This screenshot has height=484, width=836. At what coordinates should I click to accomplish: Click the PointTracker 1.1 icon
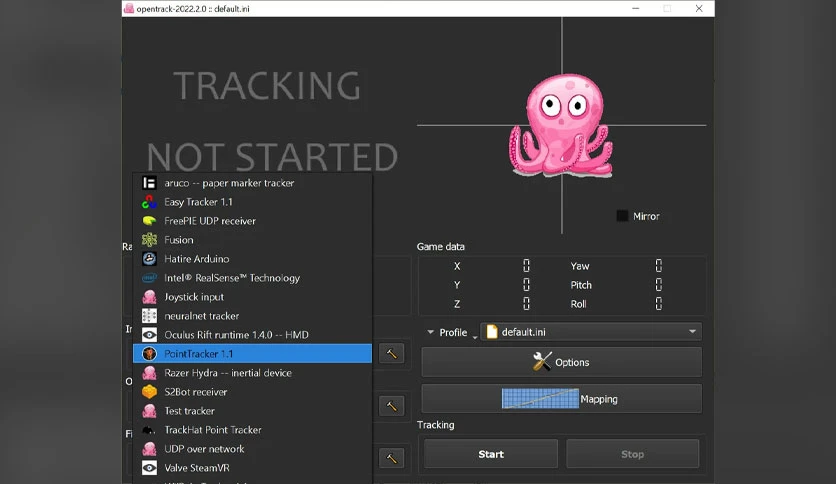149,354
